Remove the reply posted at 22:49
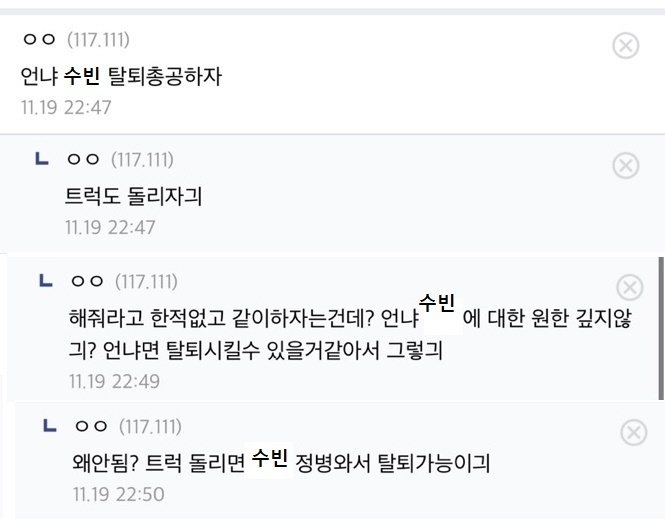 [x=629, y=288]
